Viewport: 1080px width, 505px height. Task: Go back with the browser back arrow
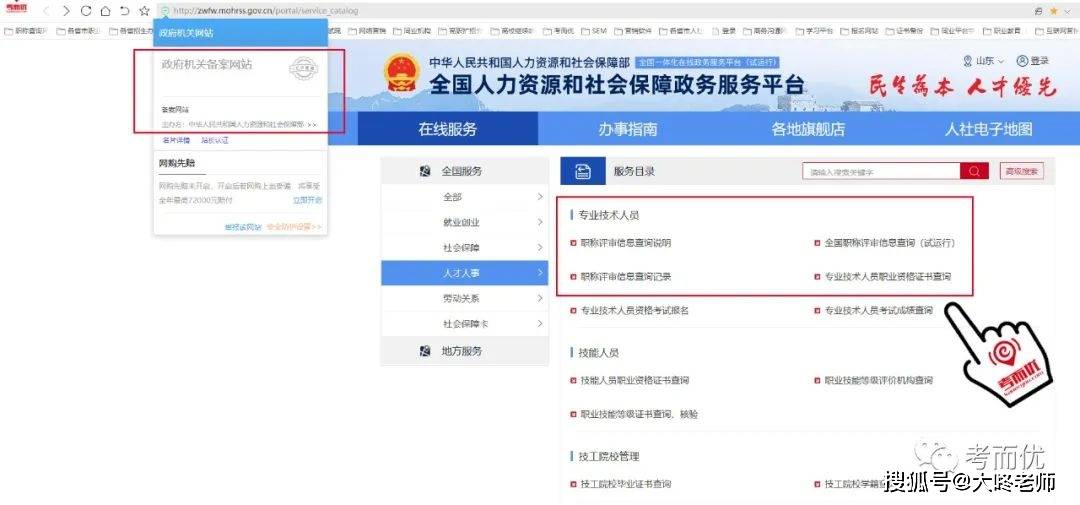pos(46,11)
